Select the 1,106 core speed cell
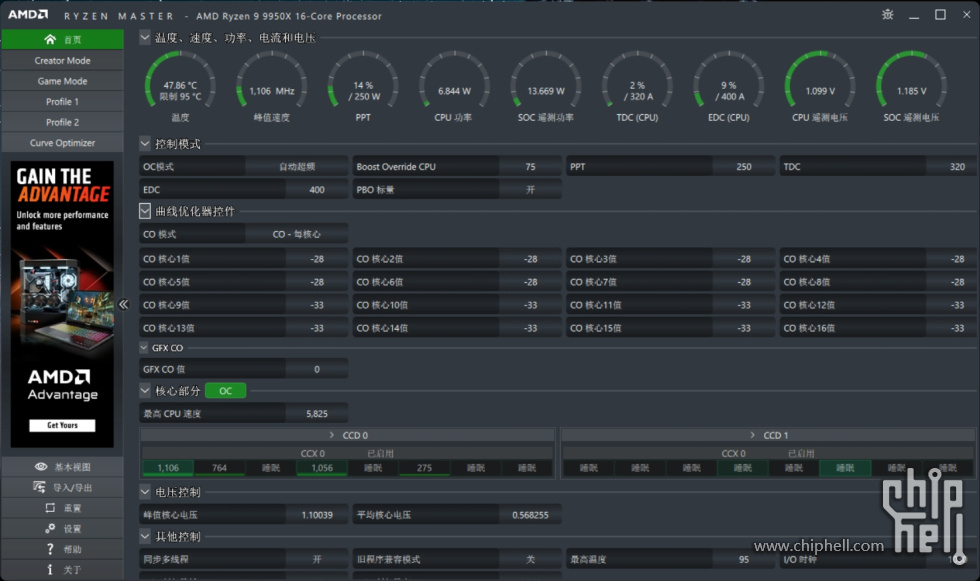This screenshot has width=980, height=581. [x=168, y=468]
